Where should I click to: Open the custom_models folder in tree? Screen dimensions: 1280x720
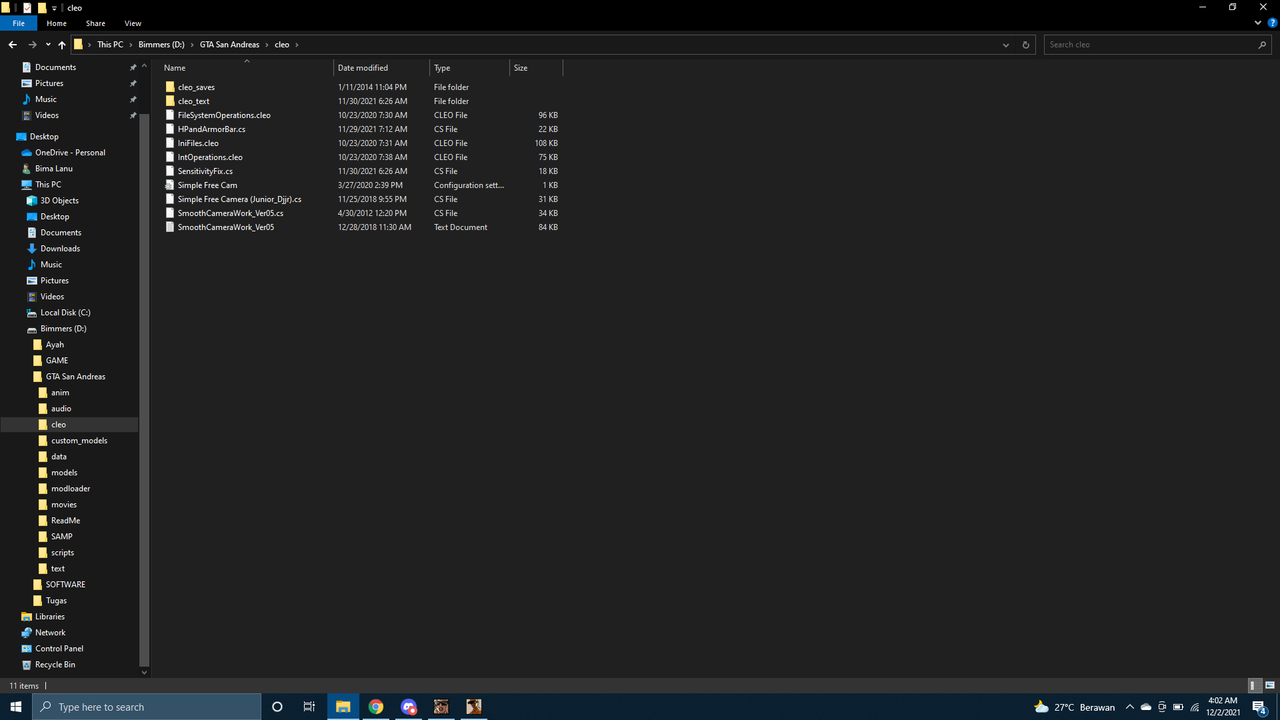(79, 440)
